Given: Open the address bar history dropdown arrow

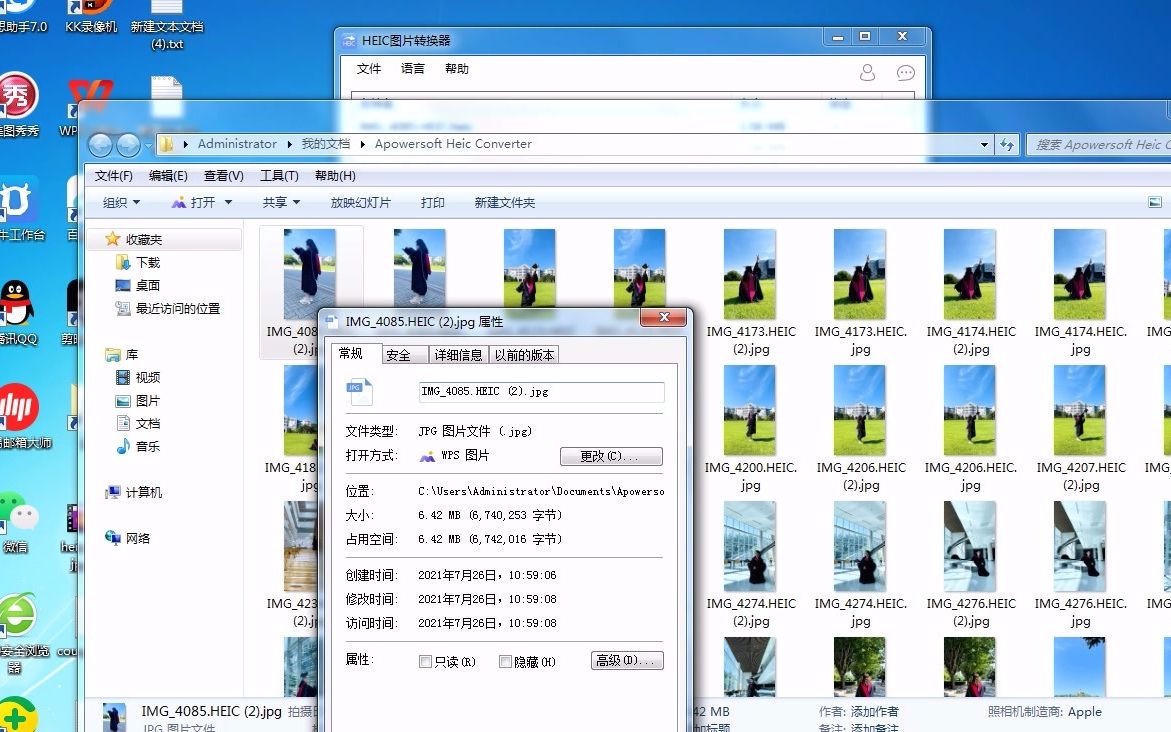Looking at the screenshot, I should coord(984,144).
